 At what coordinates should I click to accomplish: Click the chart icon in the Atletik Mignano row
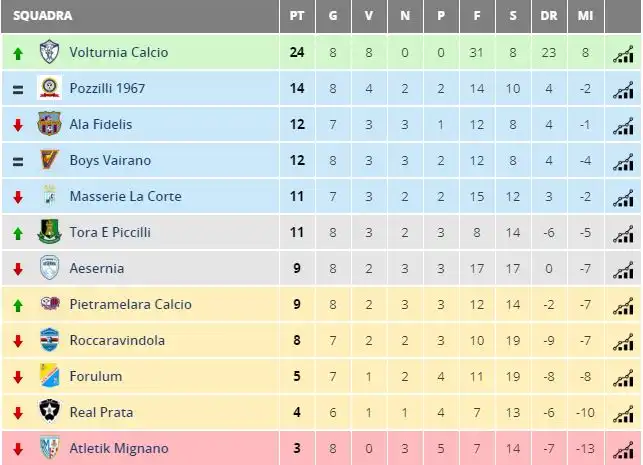point(623,450)
